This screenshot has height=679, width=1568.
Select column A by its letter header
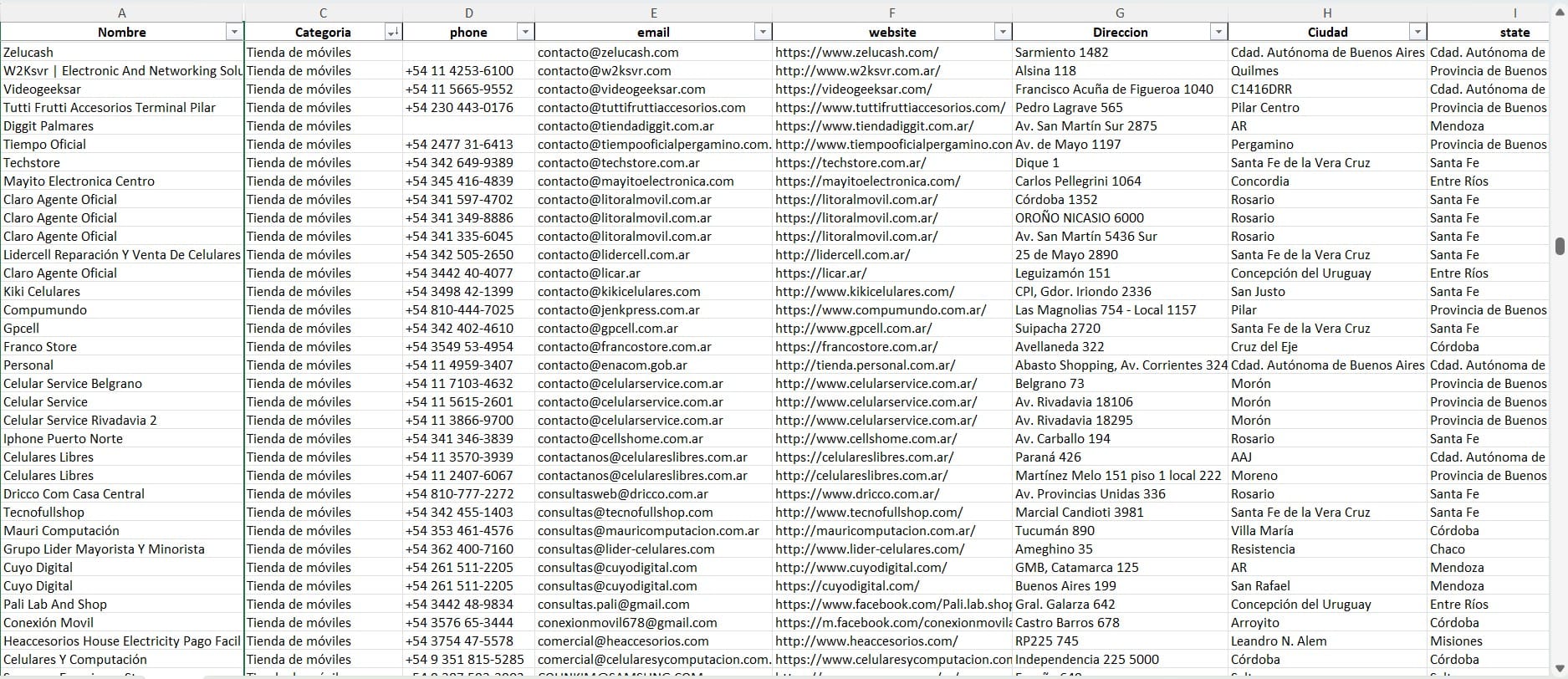(122, 13)
